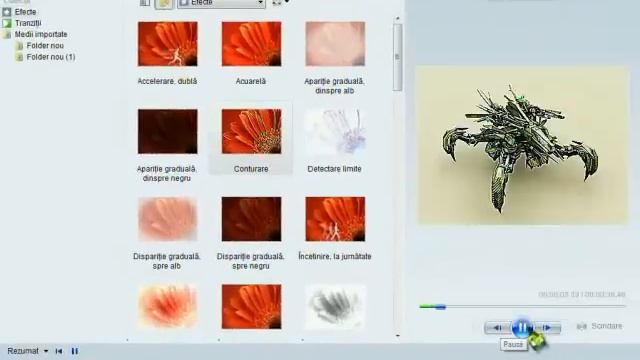Open the Medii importate collection
This screenshot has height=360, width=640.
[41, 34]
